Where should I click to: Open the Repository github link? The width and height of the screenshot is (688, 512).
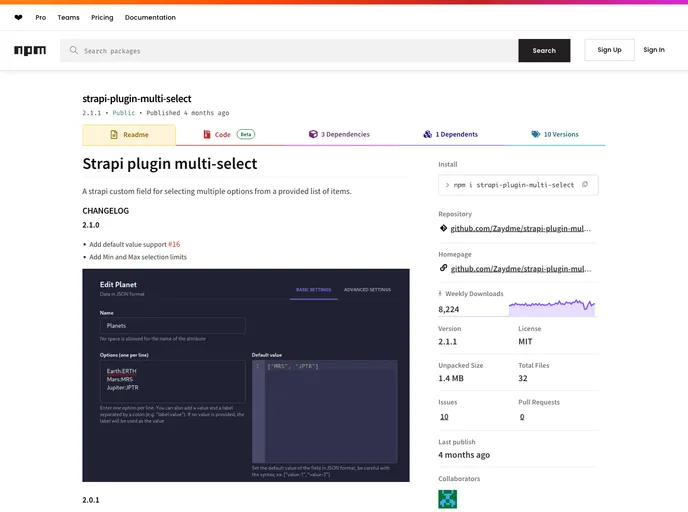coord(520,229)
